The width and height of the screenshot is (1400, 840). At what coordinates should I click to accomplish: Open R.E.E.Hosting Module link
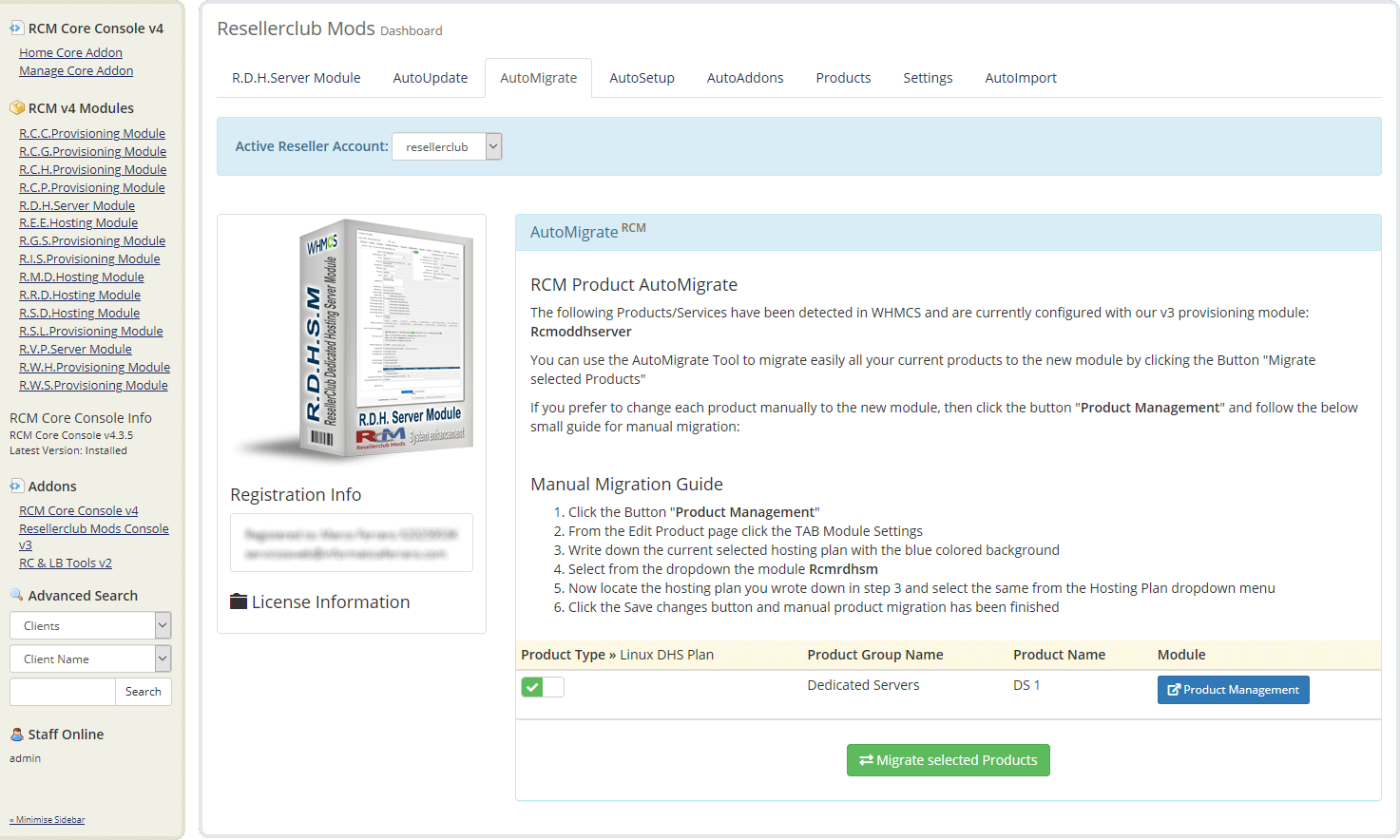coord(78,223)
